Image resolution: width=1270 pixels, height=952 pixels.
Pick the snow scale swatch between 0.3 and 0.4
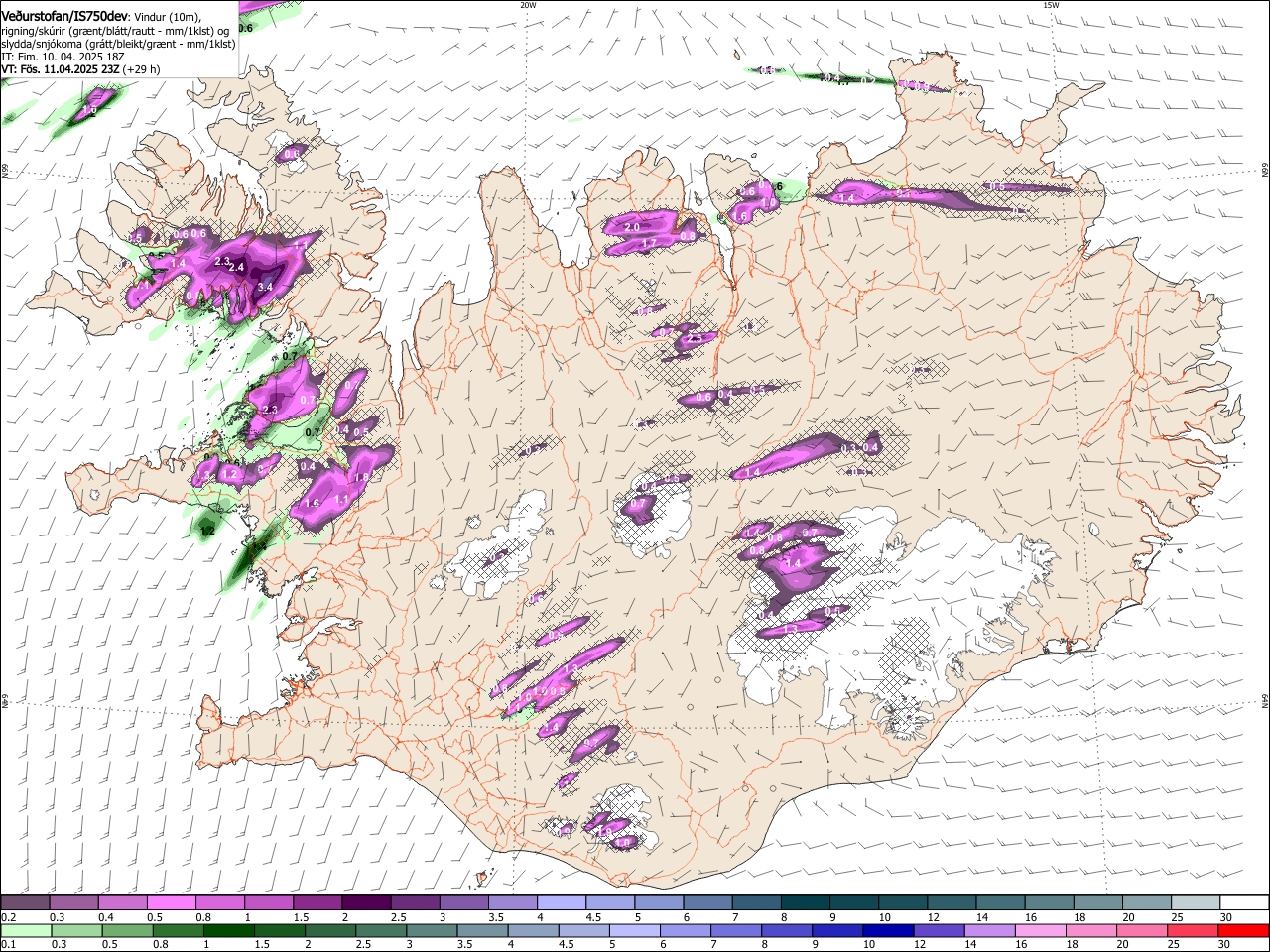point(73,903)
